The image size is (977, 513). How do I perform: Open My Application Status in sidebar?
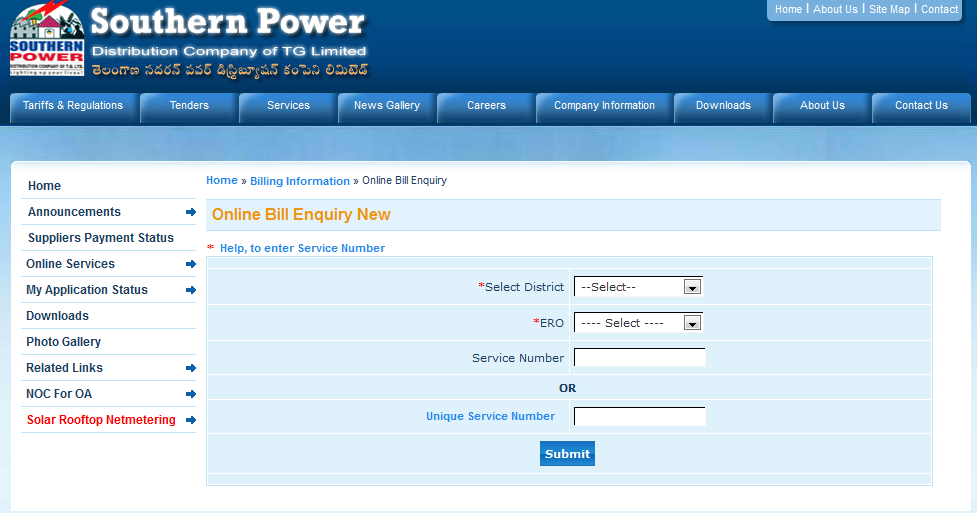coord(87,290)
